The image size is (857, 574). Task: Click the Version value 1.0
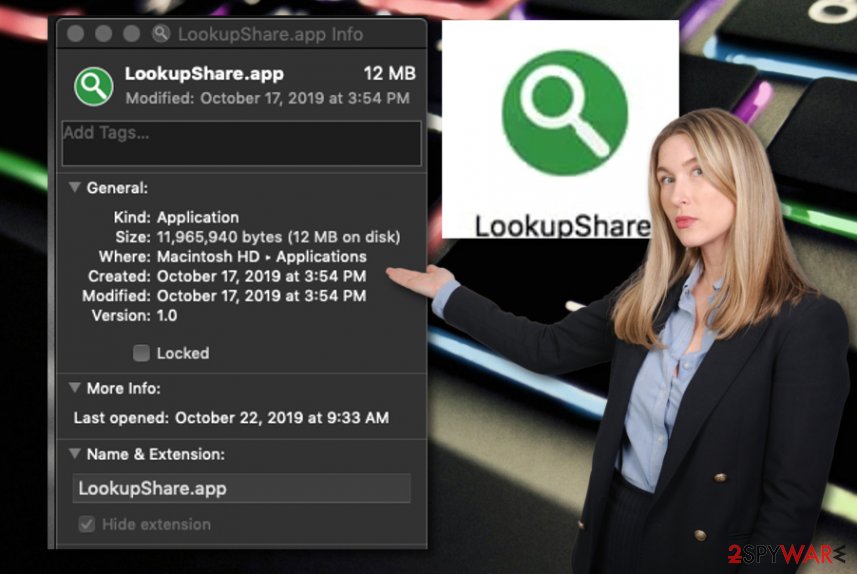coord(167,316)
